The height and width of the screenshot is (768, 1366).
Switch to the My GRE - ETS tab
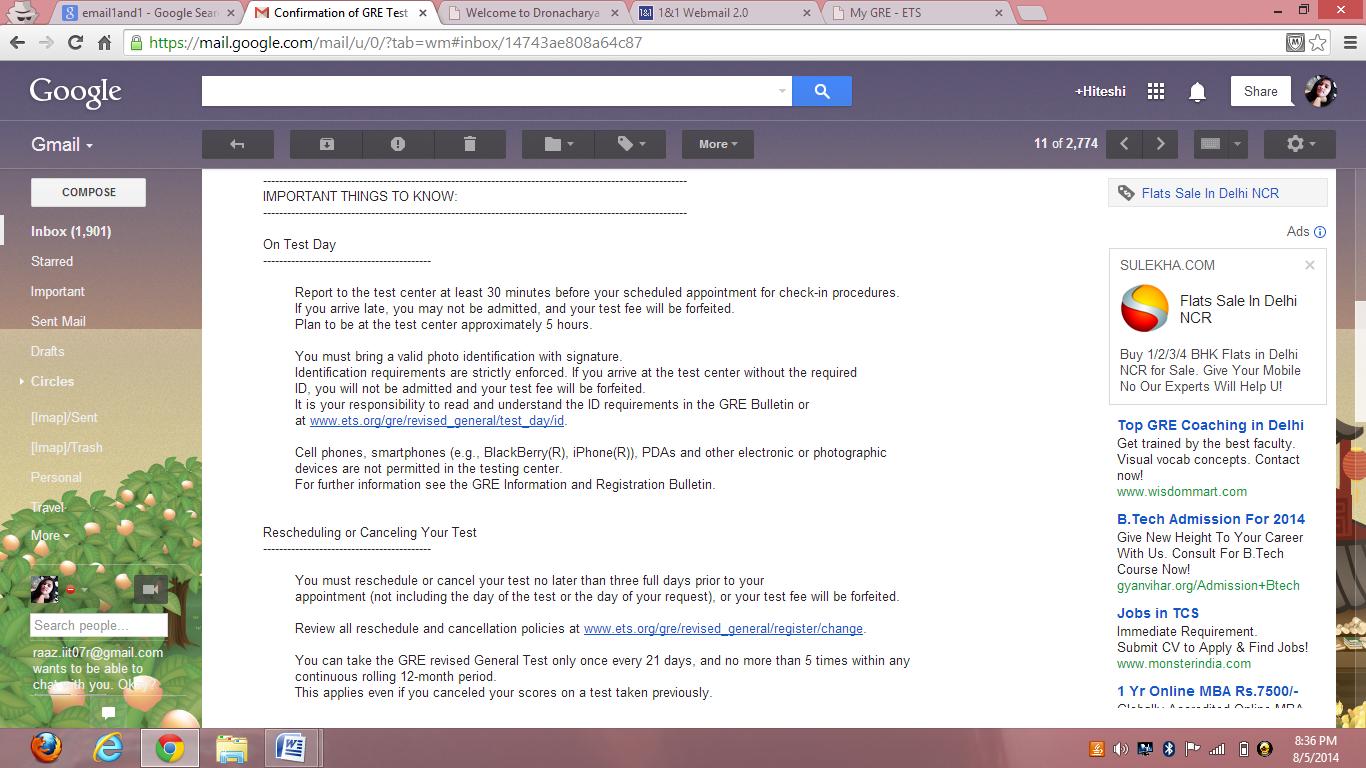click(x=915, y=13)
